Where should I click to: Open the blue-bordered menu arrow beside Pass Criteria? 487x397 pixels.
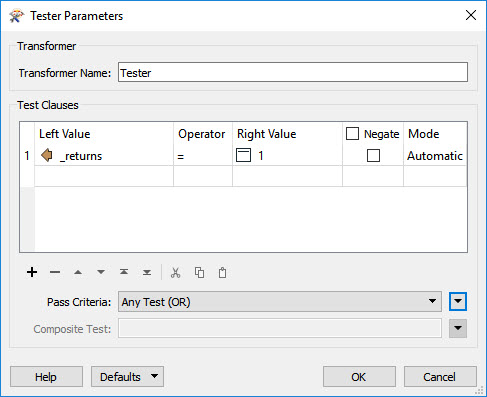(x=458, y=301)
